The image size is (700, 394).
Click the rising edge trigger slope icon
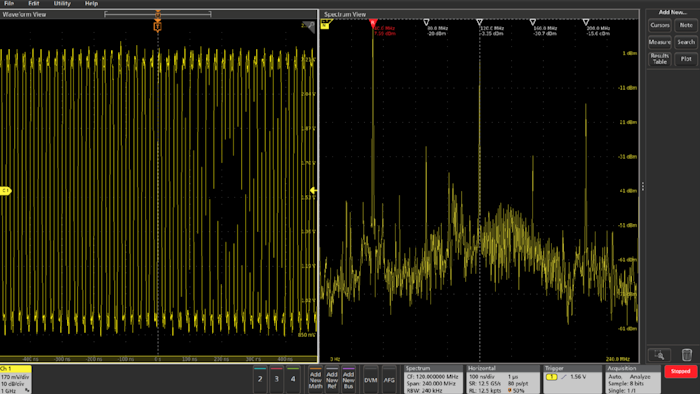[563, 377]
